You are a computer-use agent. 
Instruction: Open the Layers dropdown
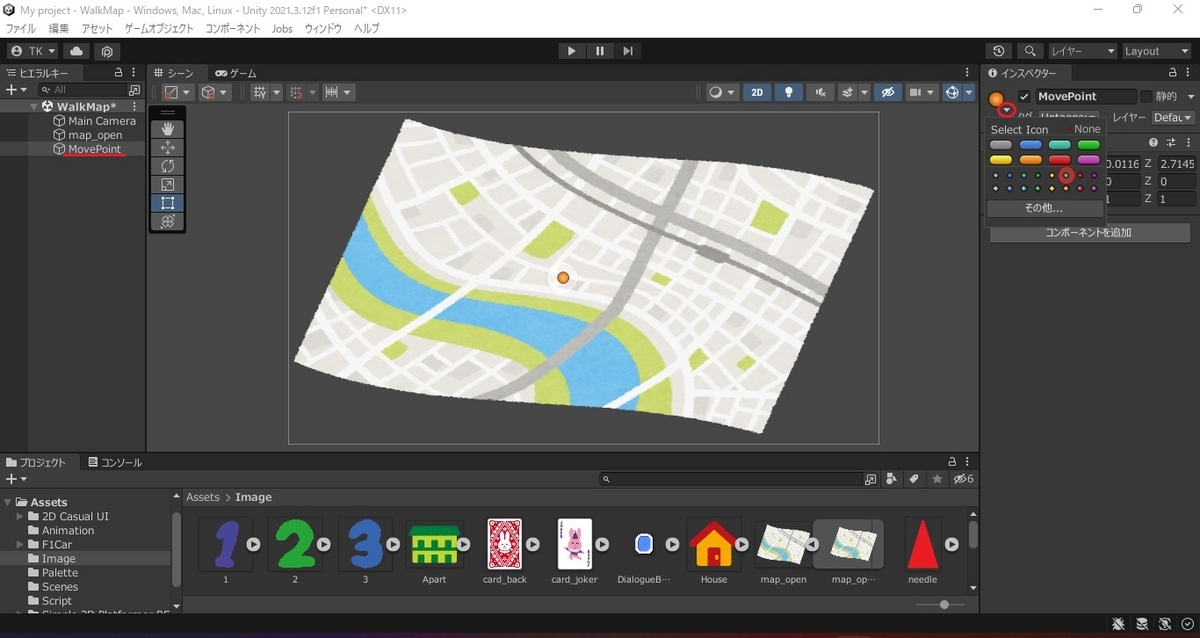pyautogui.click(x=1083, y=51)
